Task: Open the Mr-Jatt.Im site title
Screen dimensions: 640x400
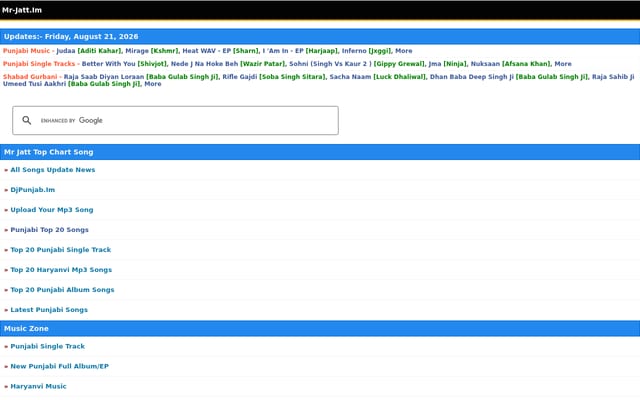Action: coord(22,10)
